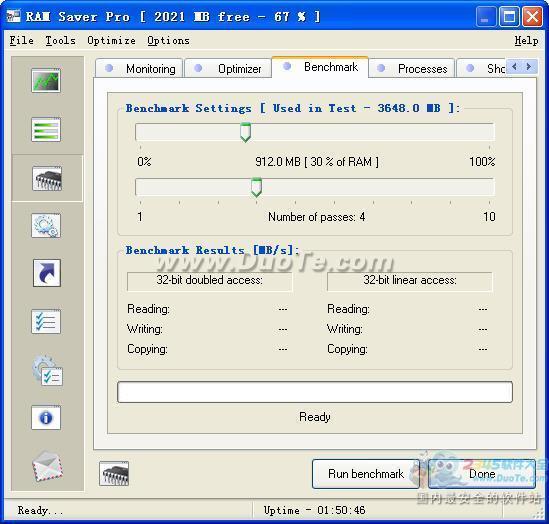Click the 'Number of passes: 4' label

coord(317,217)
